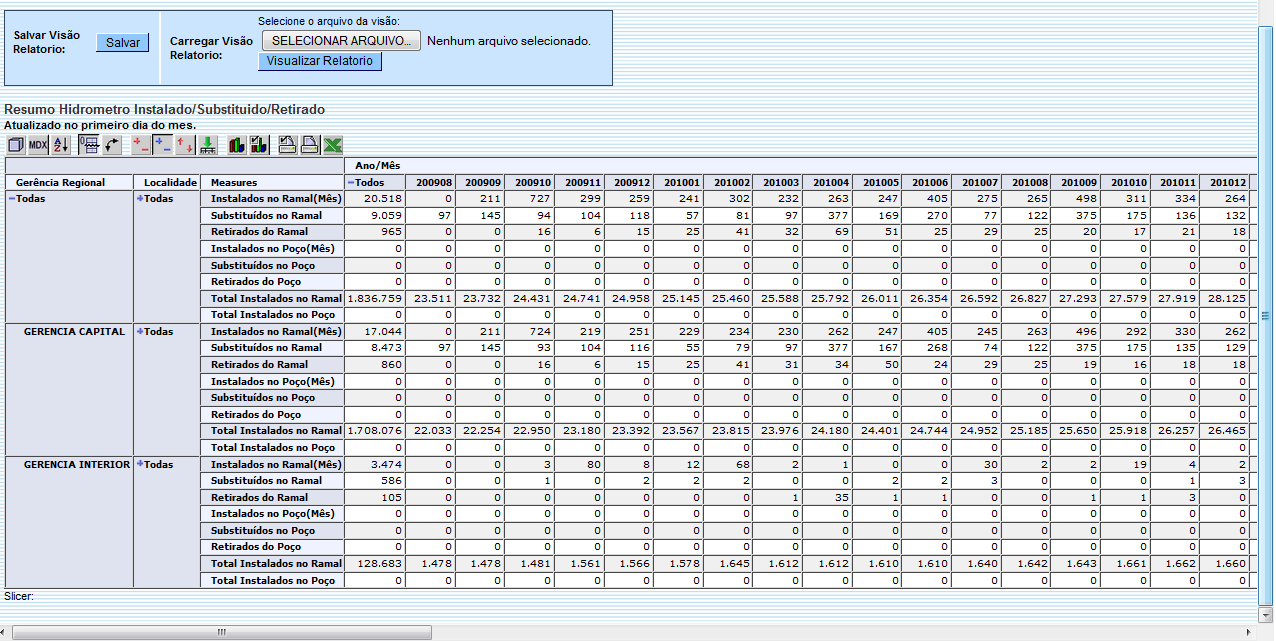Activate drill position mode
1276x641 pixels.
[x=160, y=144]
